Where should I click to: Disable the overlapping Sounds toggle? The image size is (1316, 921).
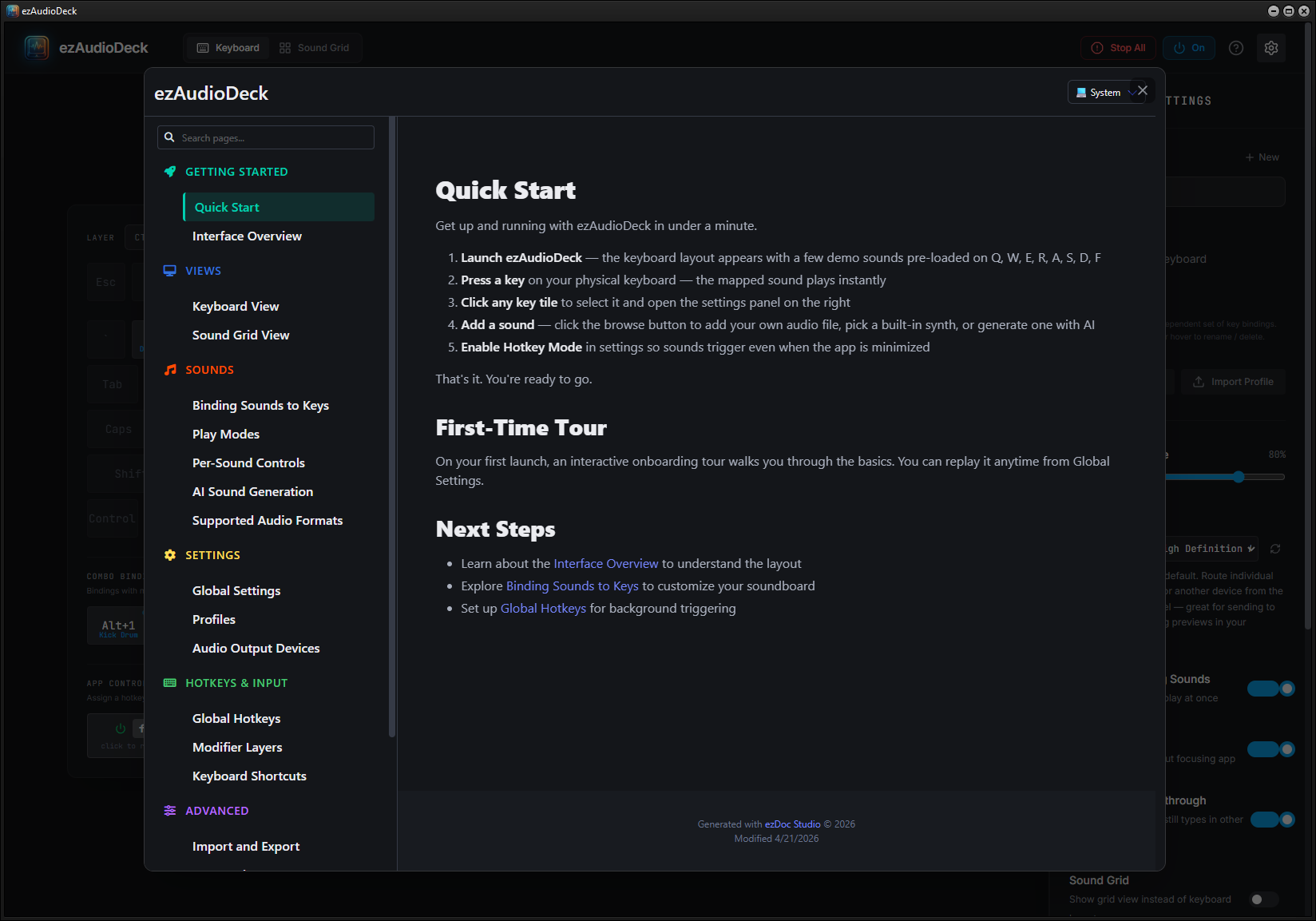[x=1270, y=689]
